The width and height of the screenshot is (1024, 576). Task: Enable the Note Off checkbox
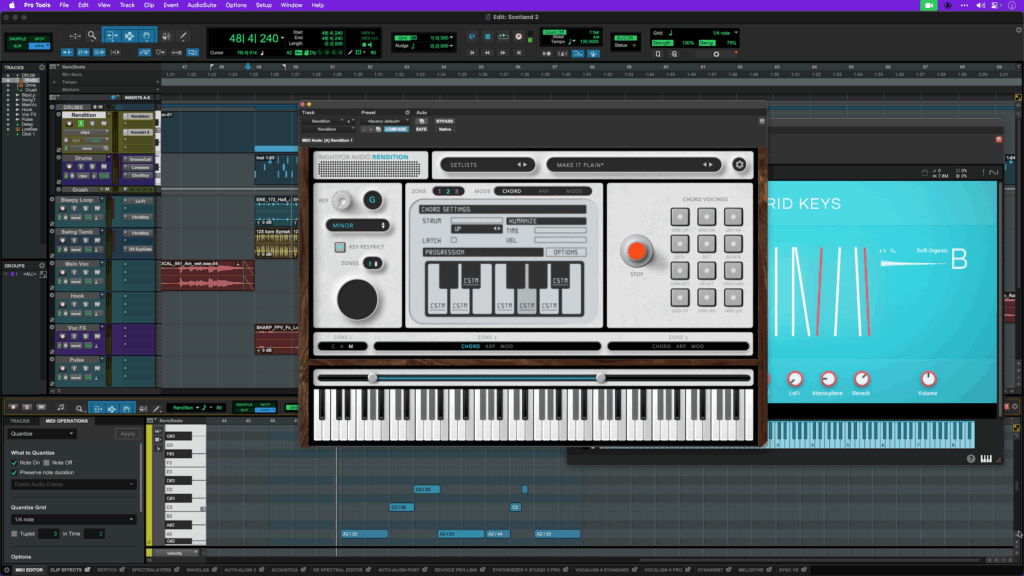tap(48, 462)
